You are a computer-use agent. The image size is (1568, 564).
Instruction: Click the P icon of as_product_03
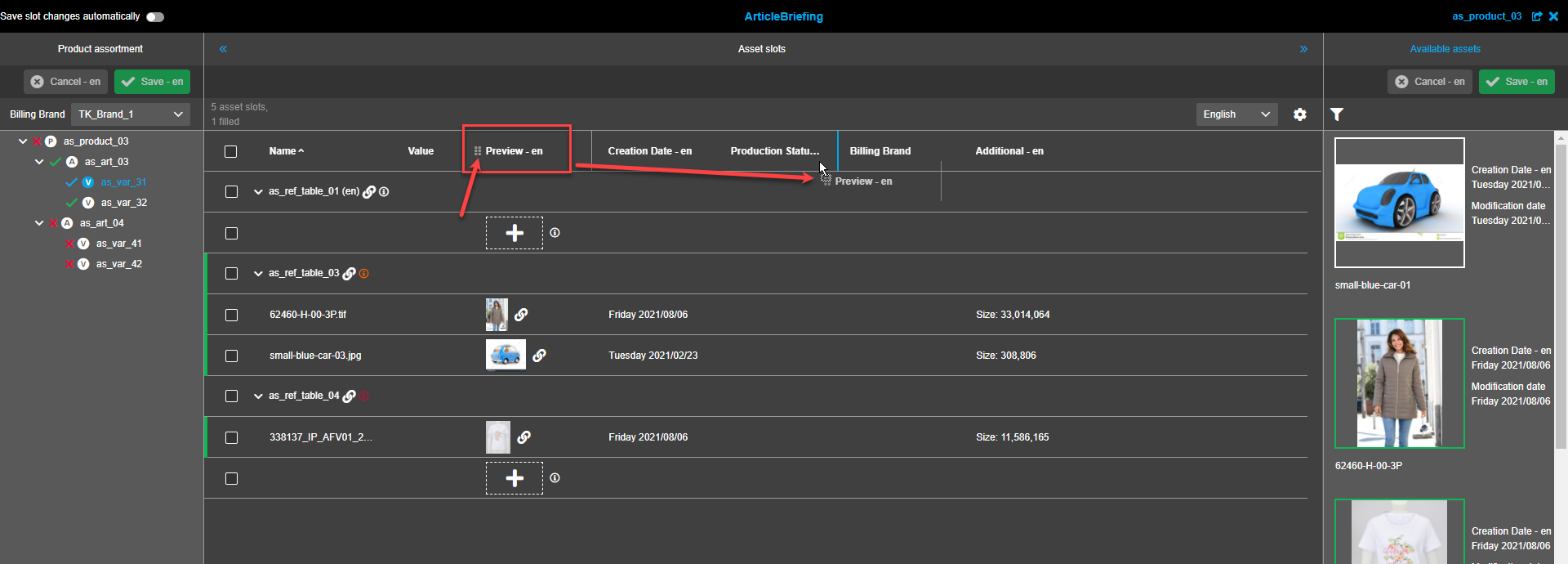point(51,141)
